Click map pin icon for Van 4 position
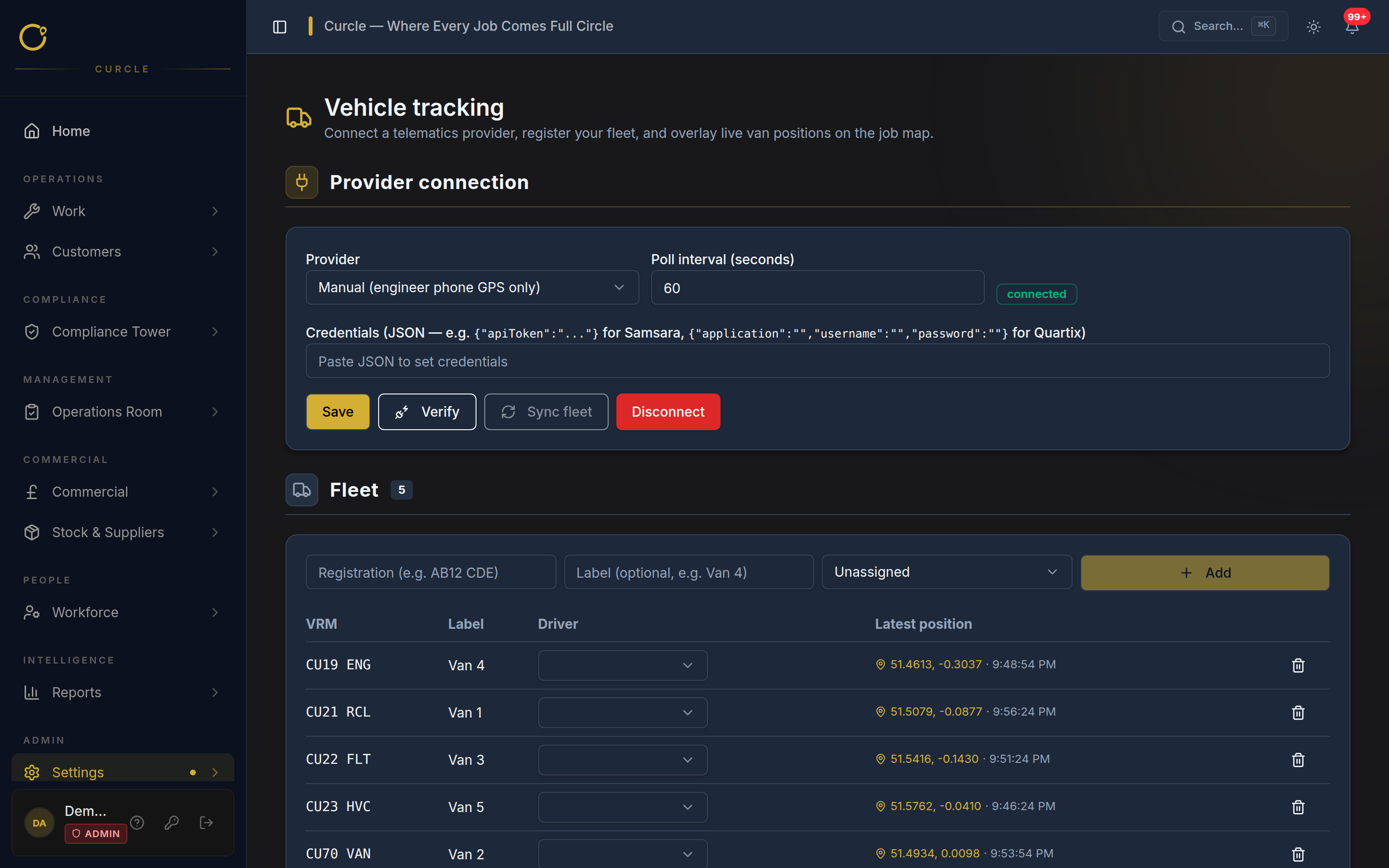The width and height of the screenshot is (1389, 868). (881, 664)
